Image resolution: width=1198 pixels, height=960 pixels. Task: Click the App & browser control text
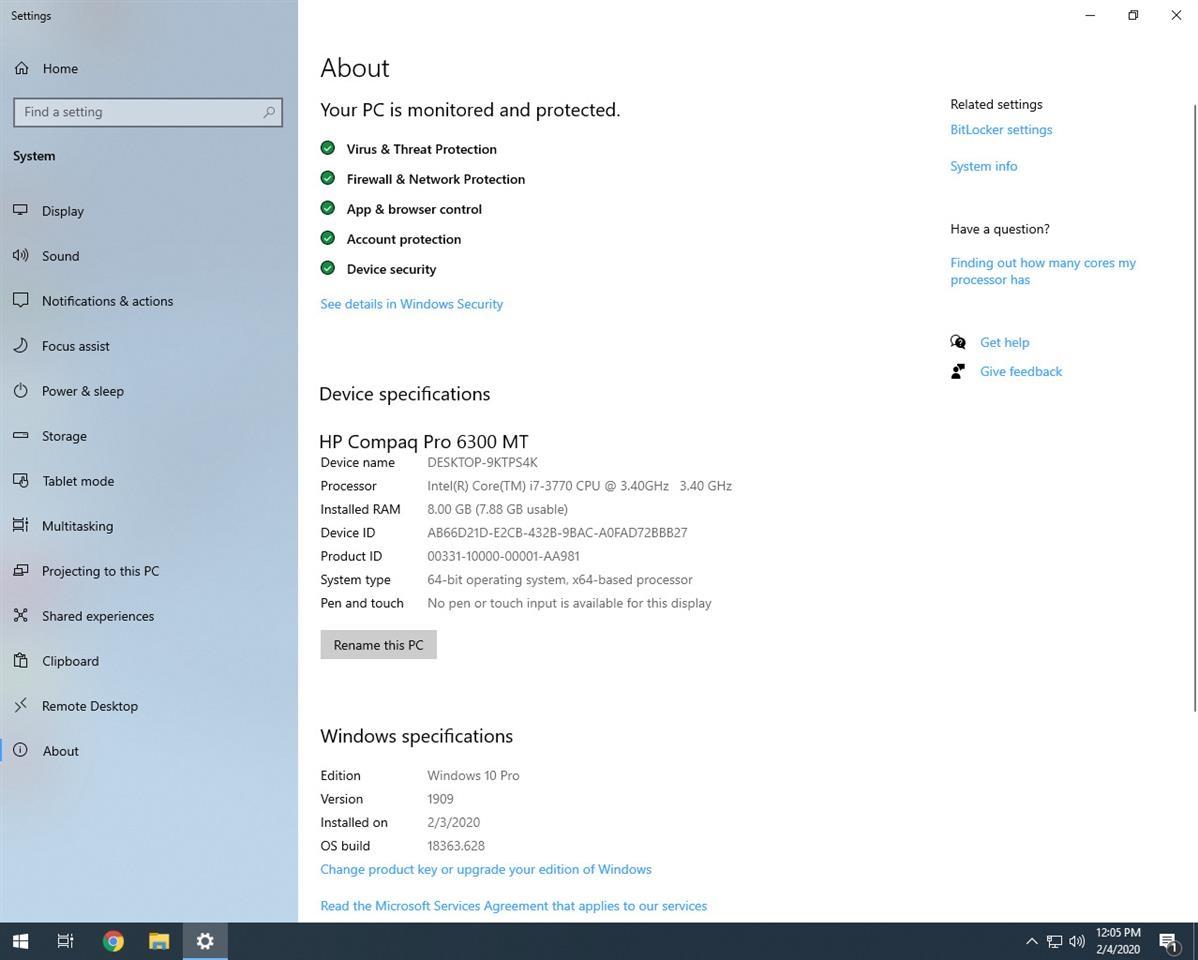[414, 209]
